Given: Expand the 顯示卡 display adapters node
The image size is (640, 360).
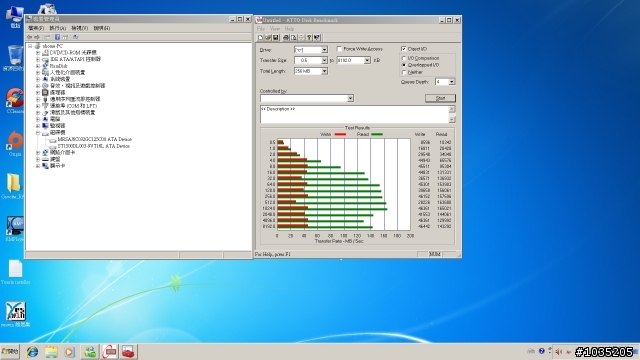Looking at the screenshot, I should (38, 166).
